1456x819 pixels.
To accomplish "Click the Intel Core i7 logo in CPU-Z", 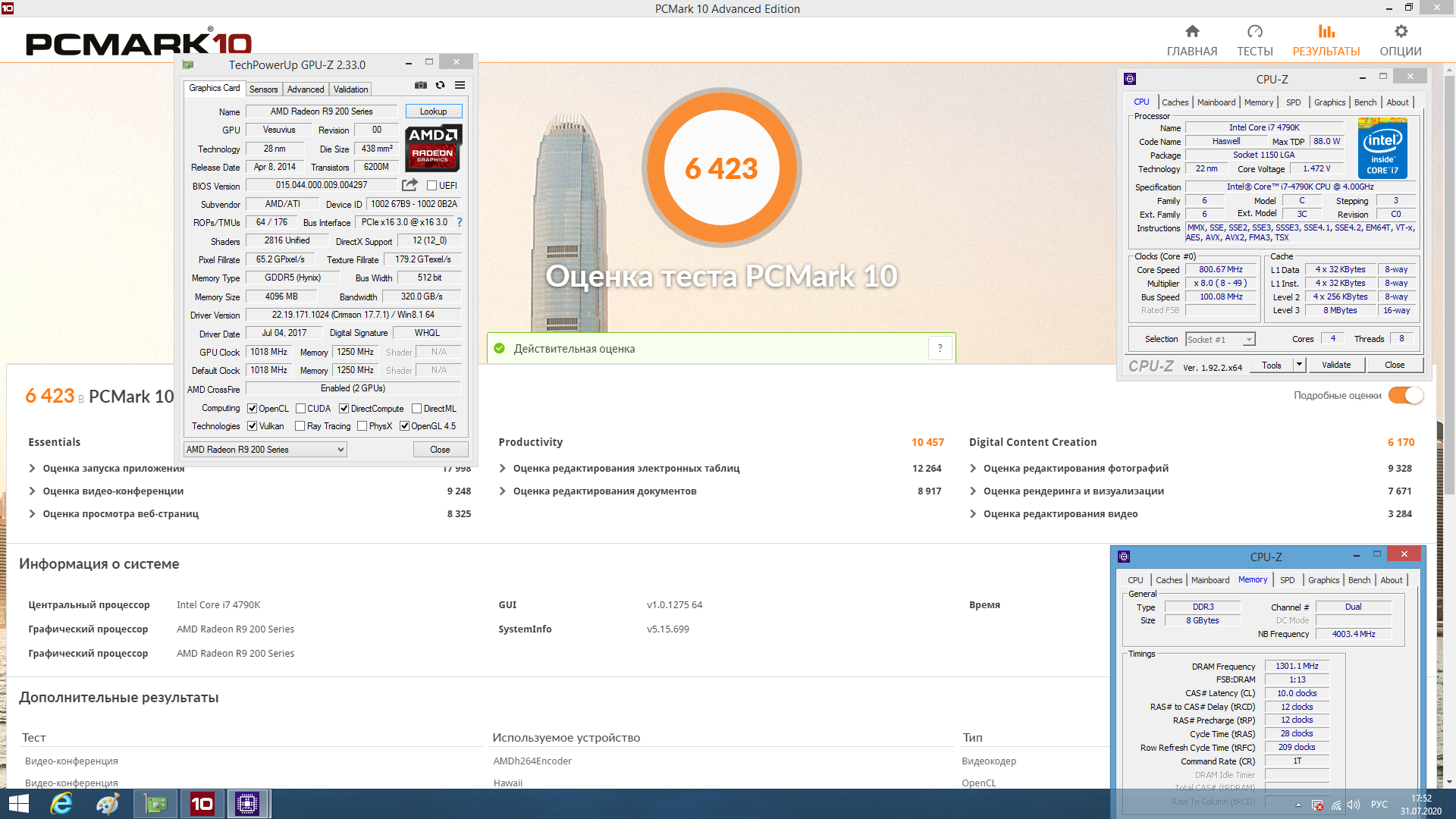I will (1382, 148).
